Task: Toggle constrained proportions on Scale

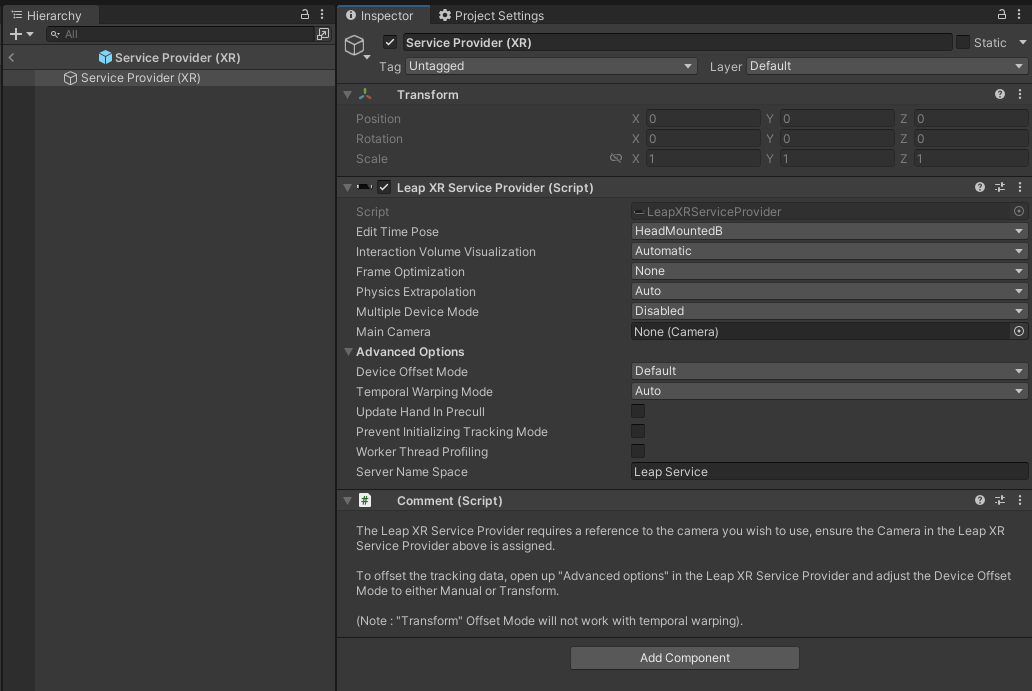Action: coord(616,158)
